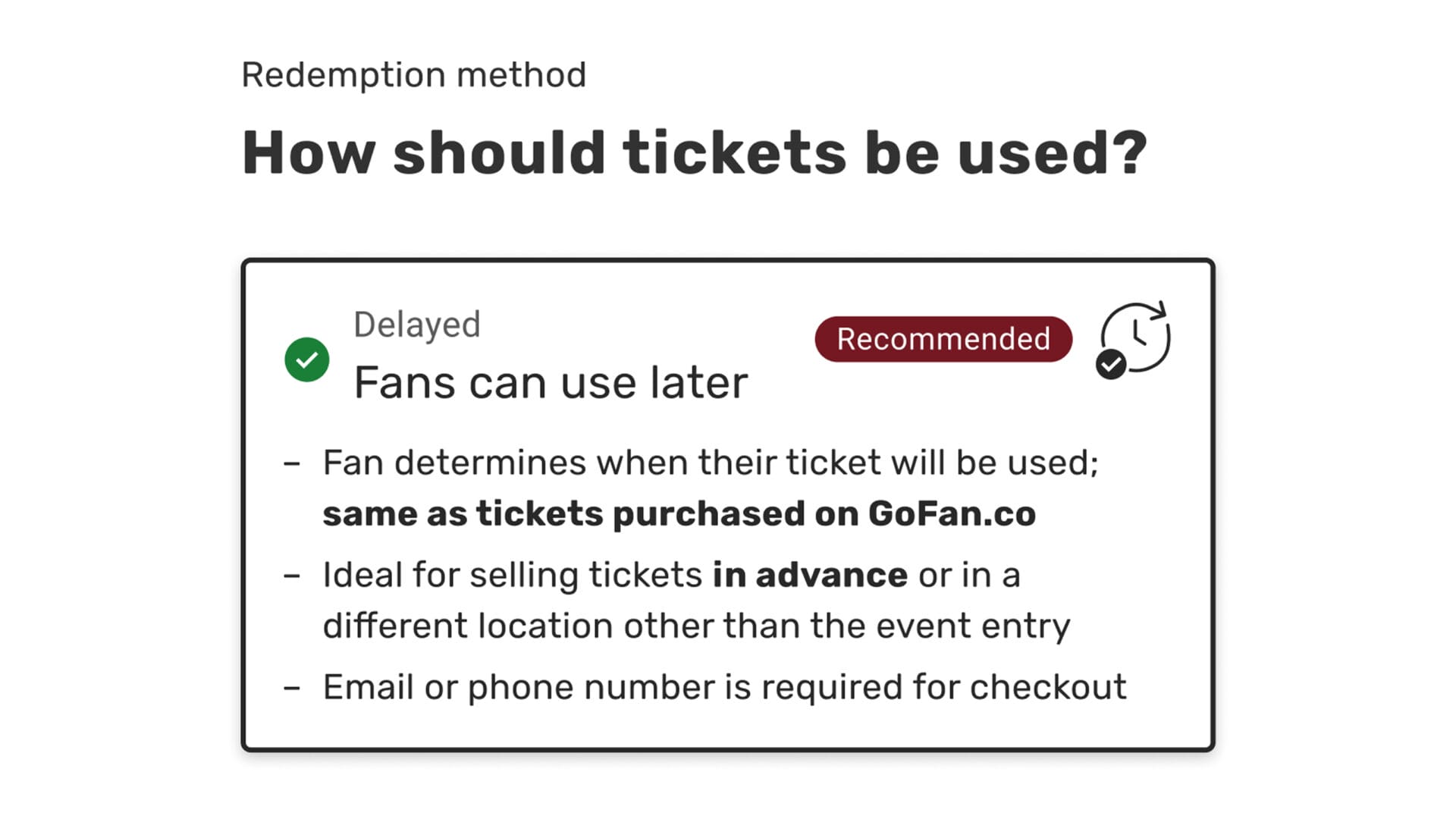Click the word "checkout" in last bullet
The width and height of the screenshot is (1456, 819).
1048,687
